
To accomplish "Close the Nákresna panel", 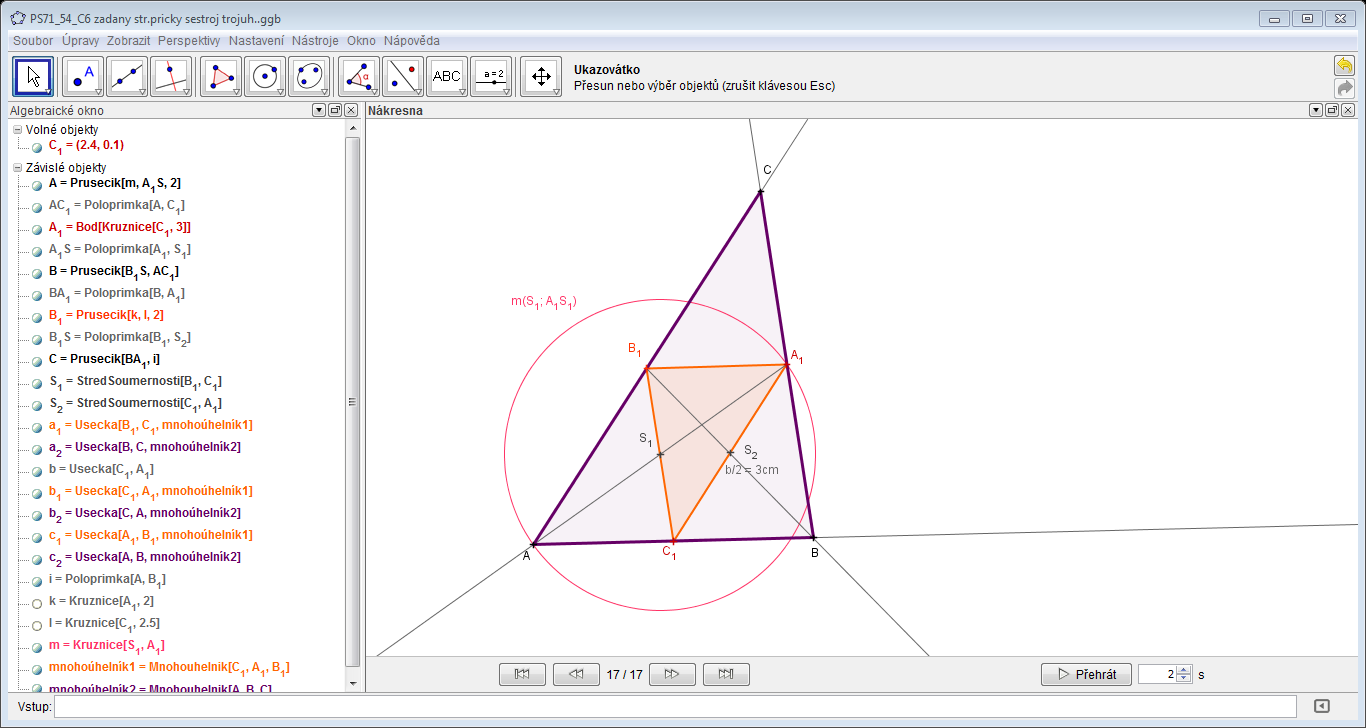I will point(1348,111).
